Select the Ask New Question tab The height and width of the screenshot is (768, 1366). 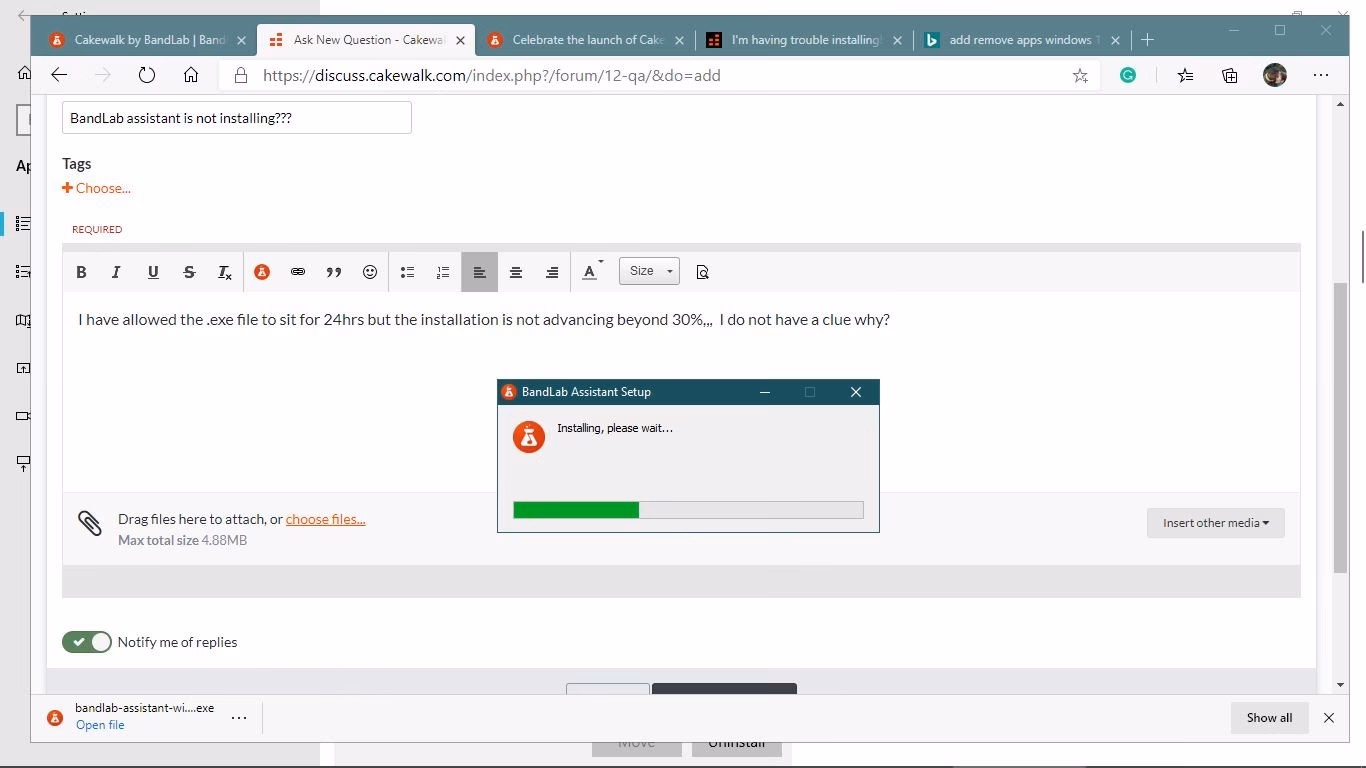tap(364, 40)
